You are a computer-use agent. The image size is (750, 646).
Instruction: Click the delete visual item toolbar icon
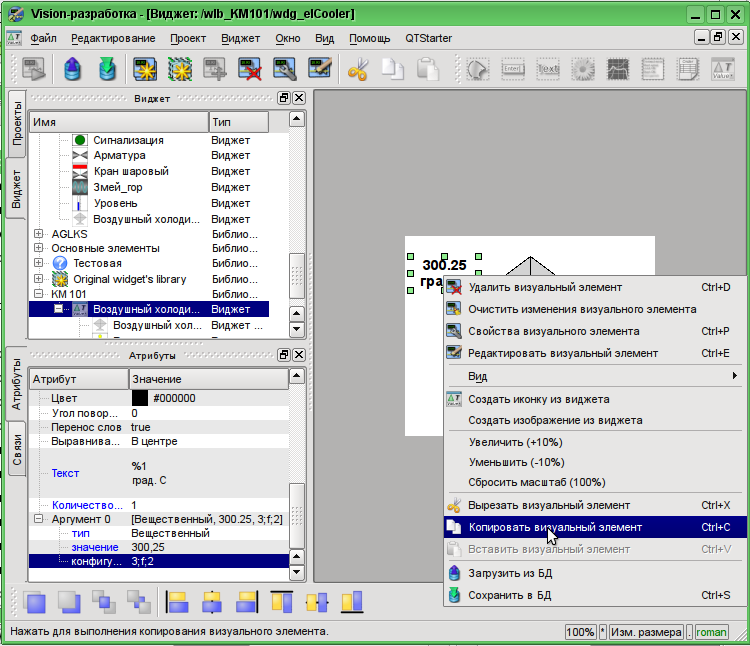(251, 70)
